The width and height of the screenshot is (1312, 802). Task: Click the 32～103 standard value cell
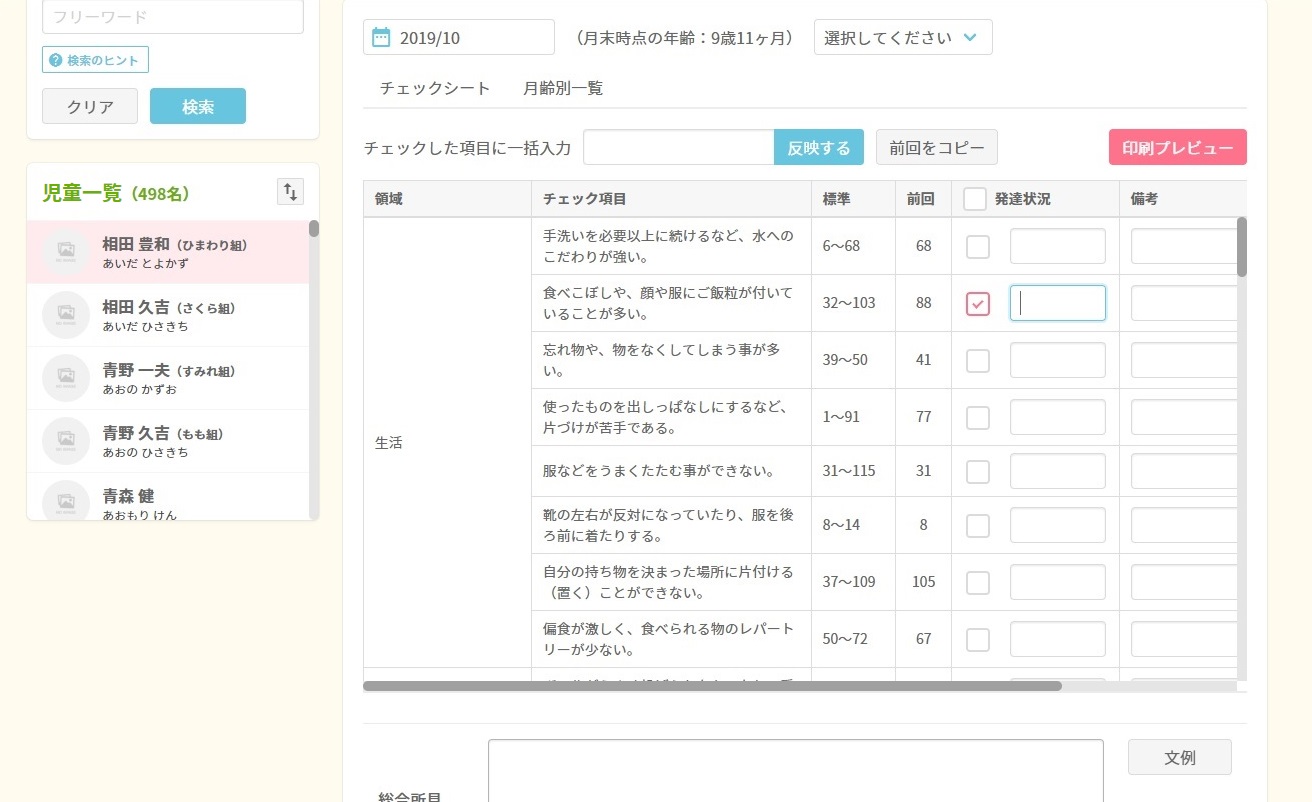pos(853,303)
